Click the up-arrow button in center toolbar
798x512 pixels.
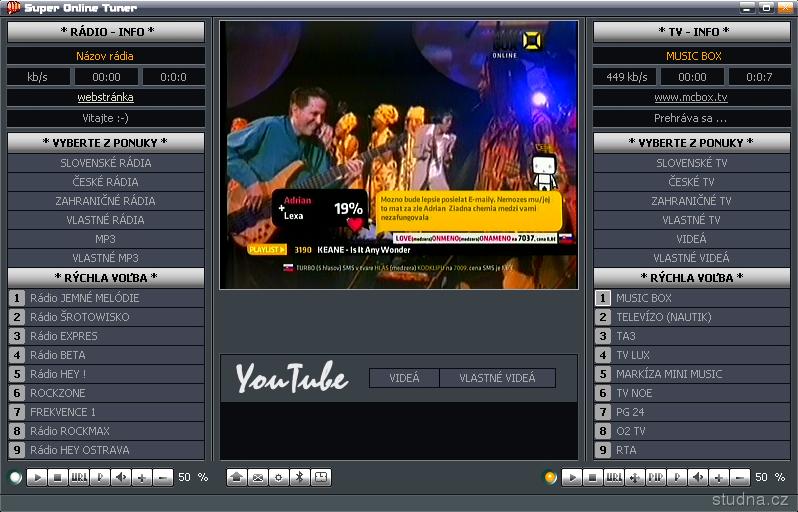click(x=237, y=477)
